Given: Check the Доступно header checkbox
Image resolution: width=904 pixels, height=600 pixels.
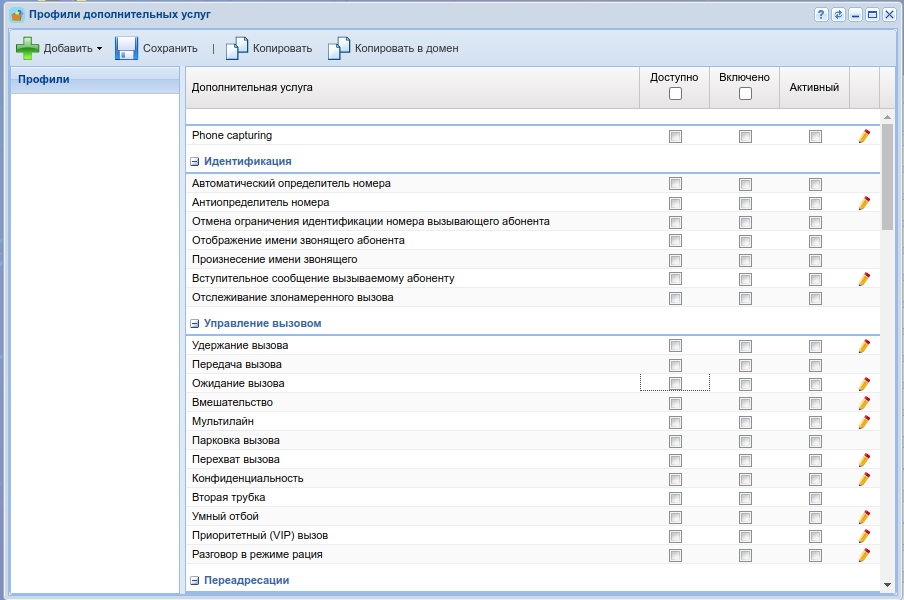Looking at the screenshot, I should [675, 94].
